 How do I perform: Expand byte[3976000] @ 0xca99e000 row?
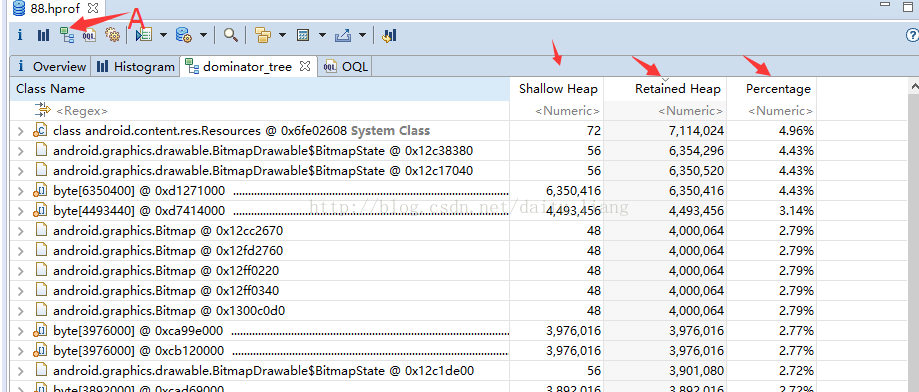pyautogui.click(x=21, y=331)
